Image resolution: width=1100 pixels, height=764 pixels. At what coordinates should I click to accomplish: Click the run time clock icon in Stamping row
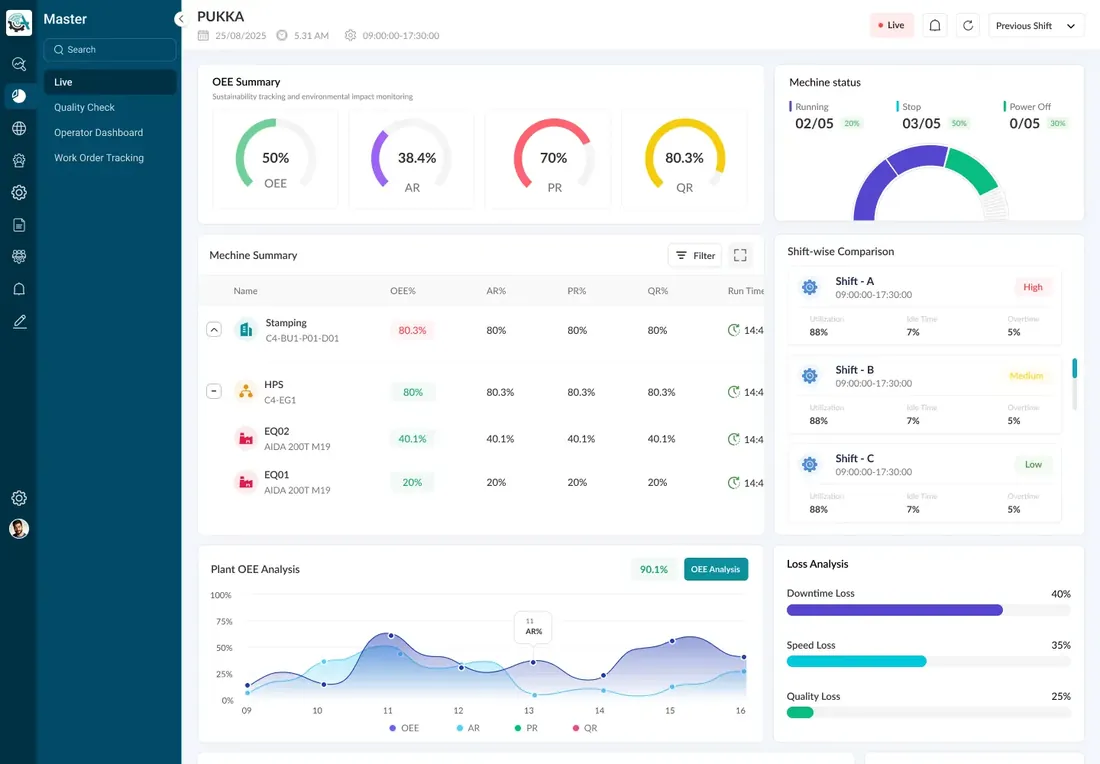click(x=734, y=330)
